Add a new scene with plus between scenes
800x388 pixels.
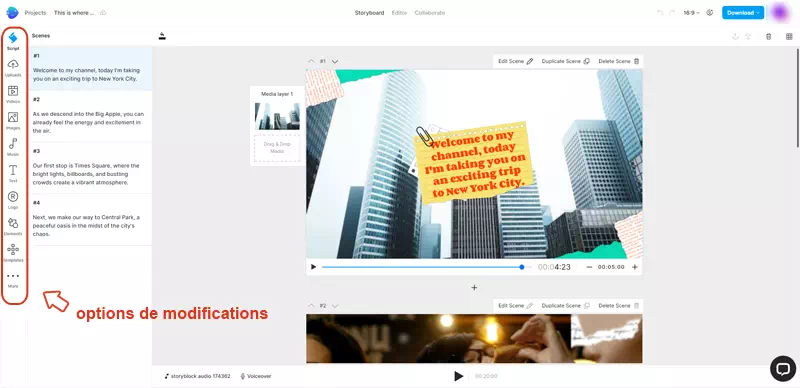(x=474, y=287)
